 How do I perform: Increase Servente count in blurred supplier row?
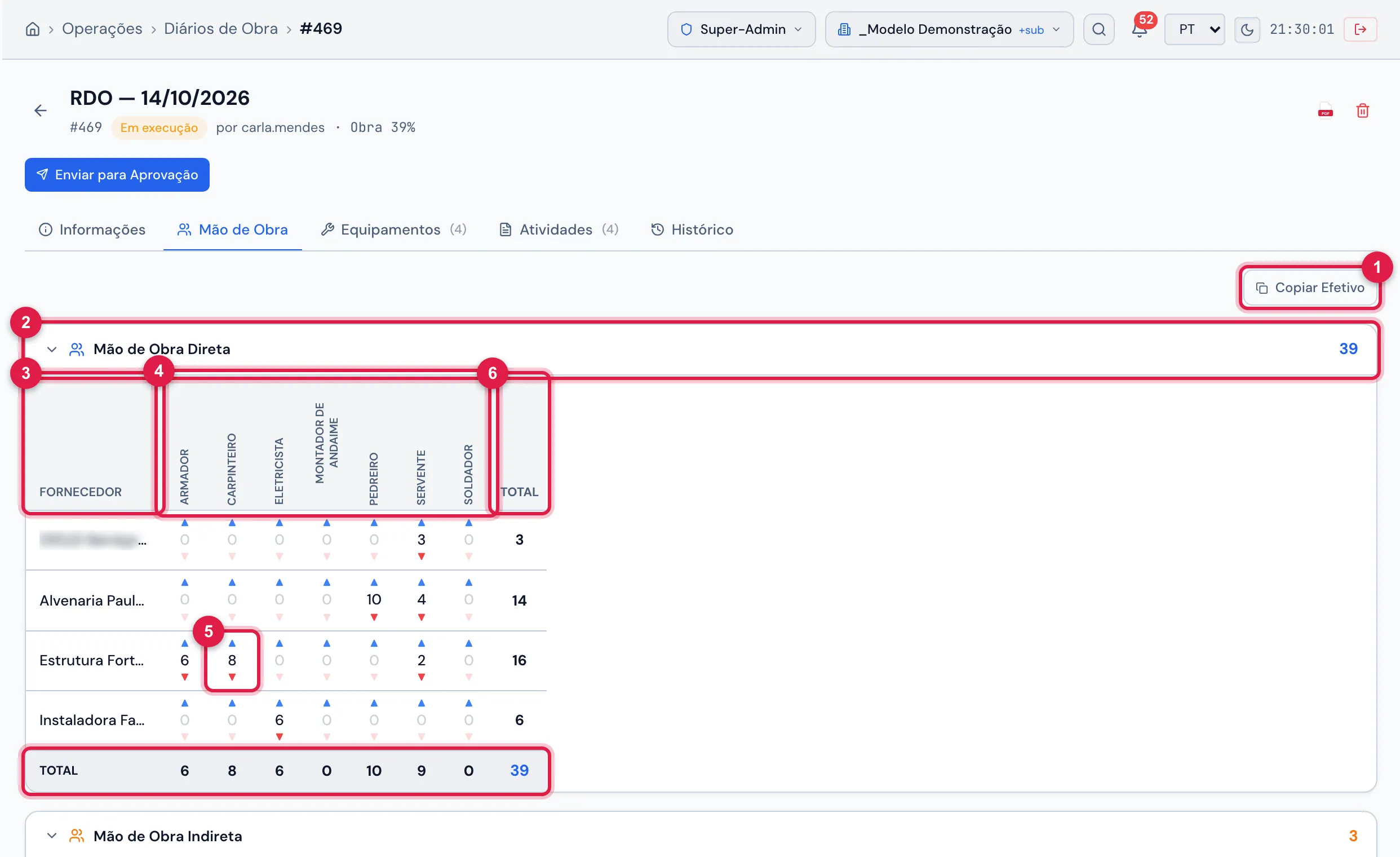pos(421,522)
